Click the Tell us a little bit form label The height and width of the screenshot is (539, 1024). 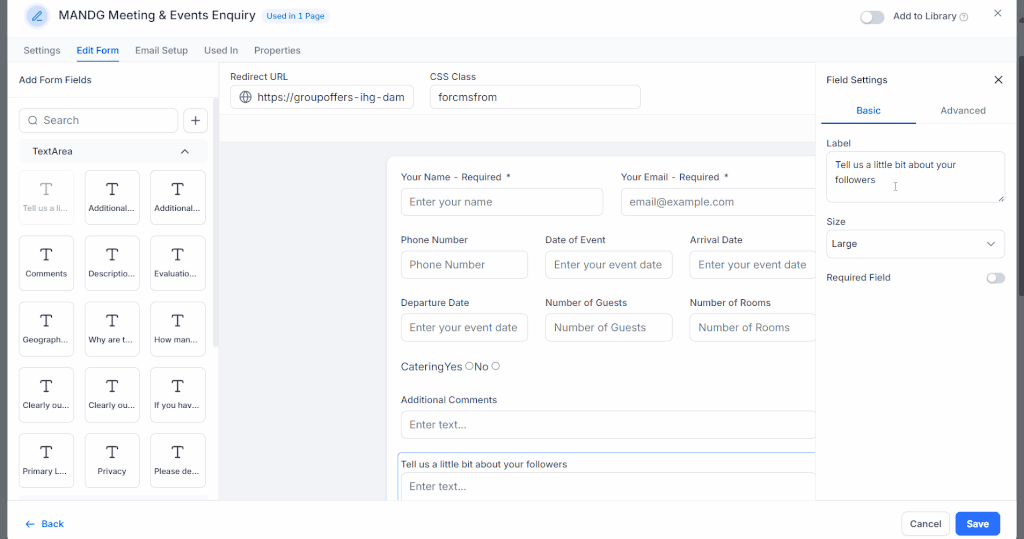(x=484, y=465)
